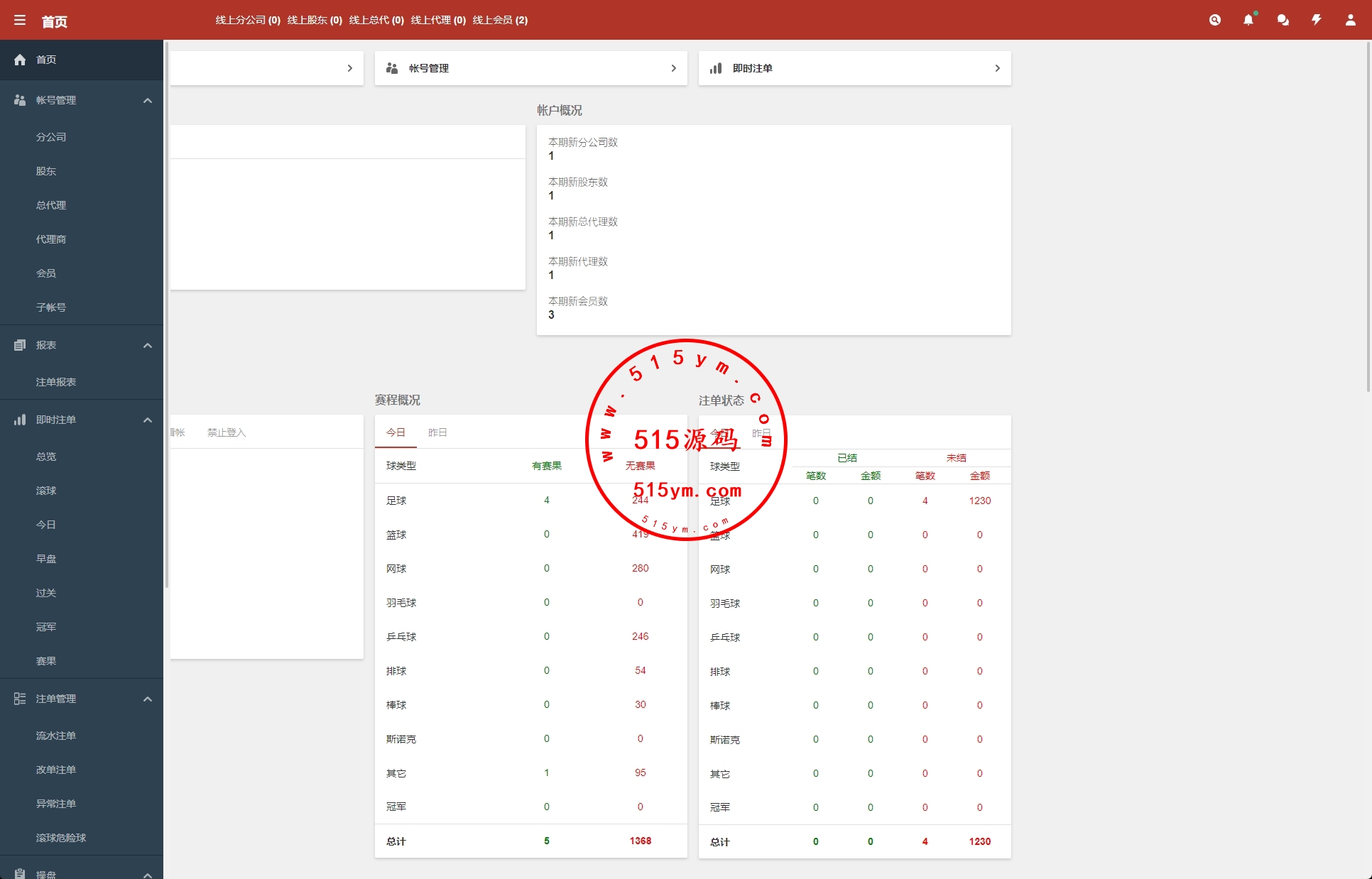
Task: Click the lightning bolt icon
Action: [1316, 20]
